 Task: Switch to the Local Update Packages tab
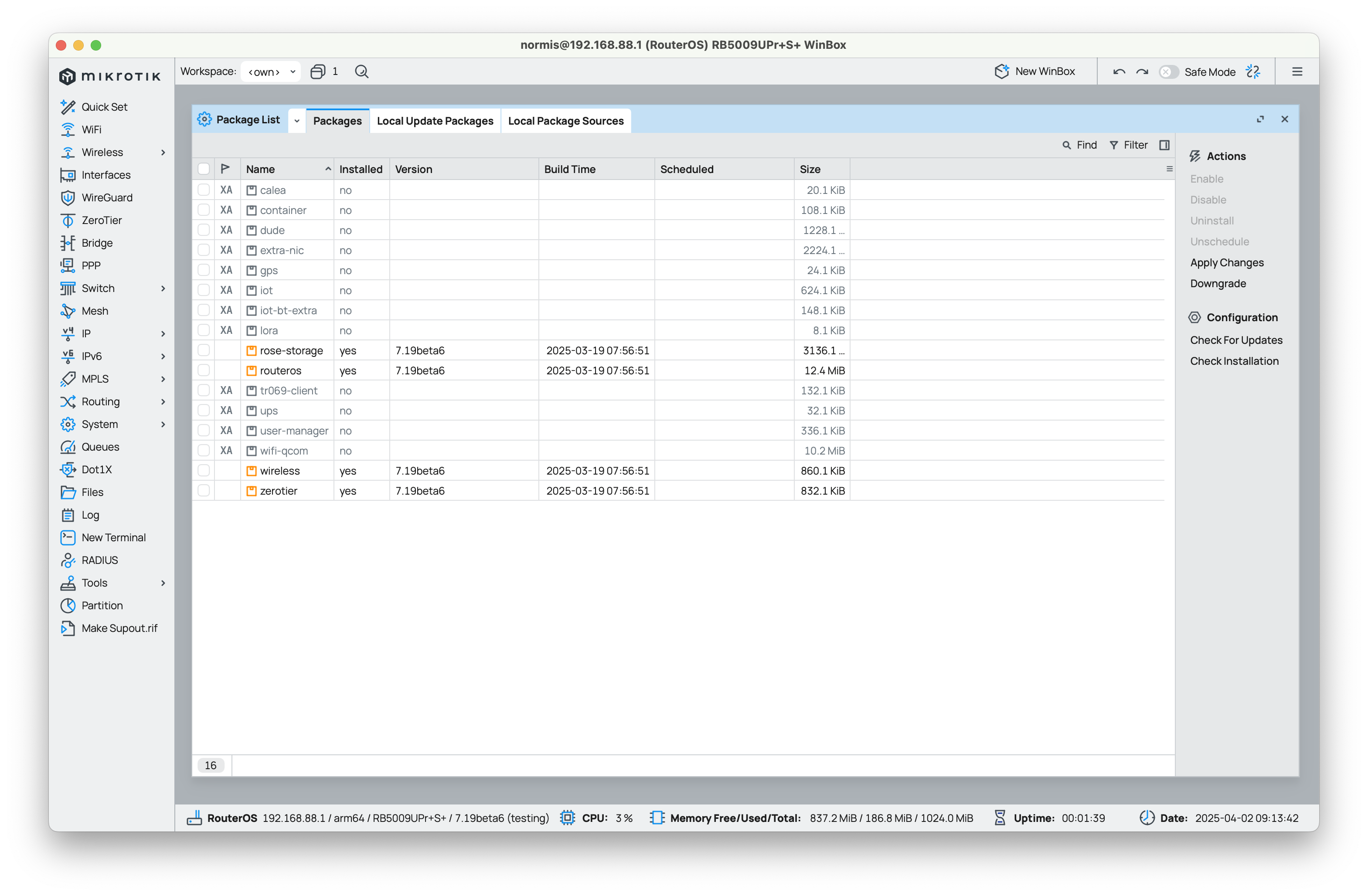point(435,121)
